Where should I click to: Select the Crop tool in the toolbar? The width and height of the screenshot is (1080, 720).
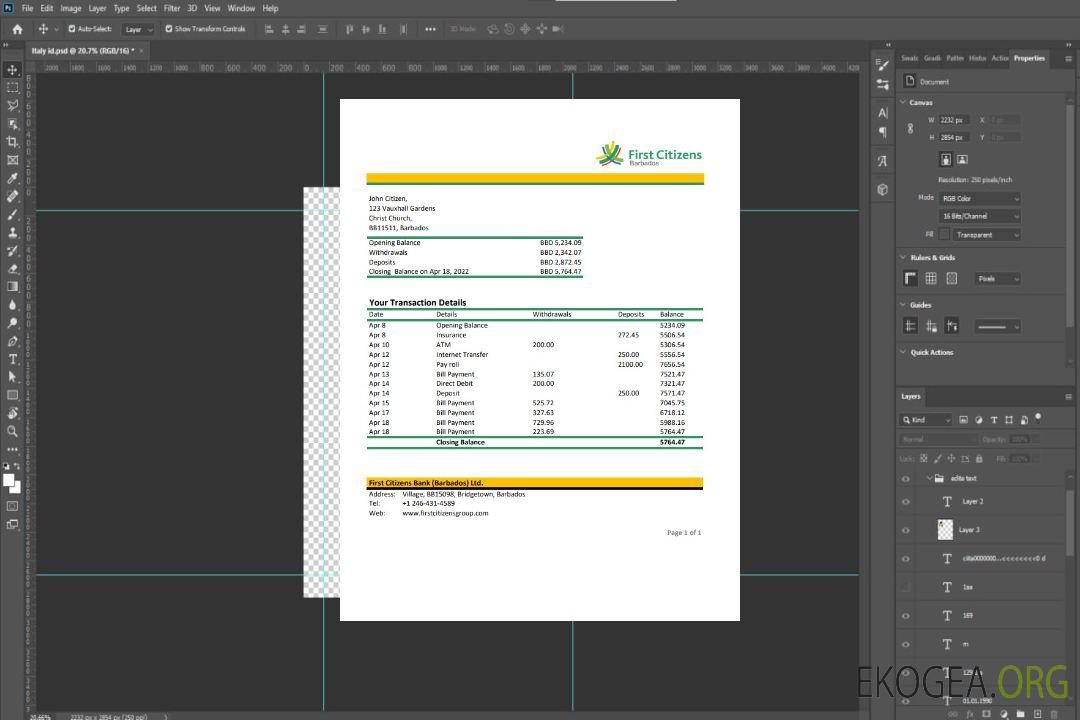tap(13, 141)
